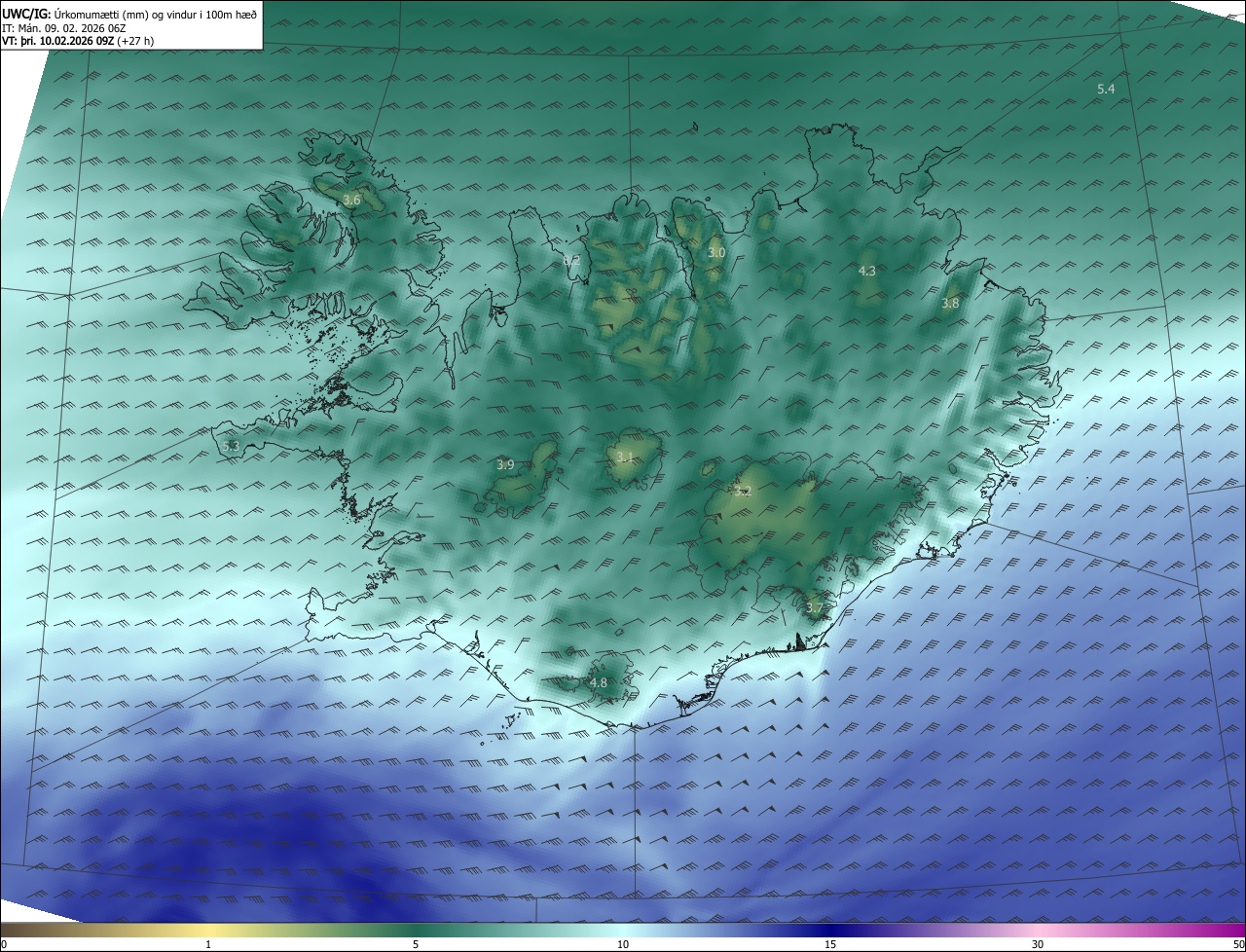The image size is (1246, 952).
Task: Click the colour scale tick labelled 5
Action: click(x=416, y=944)
